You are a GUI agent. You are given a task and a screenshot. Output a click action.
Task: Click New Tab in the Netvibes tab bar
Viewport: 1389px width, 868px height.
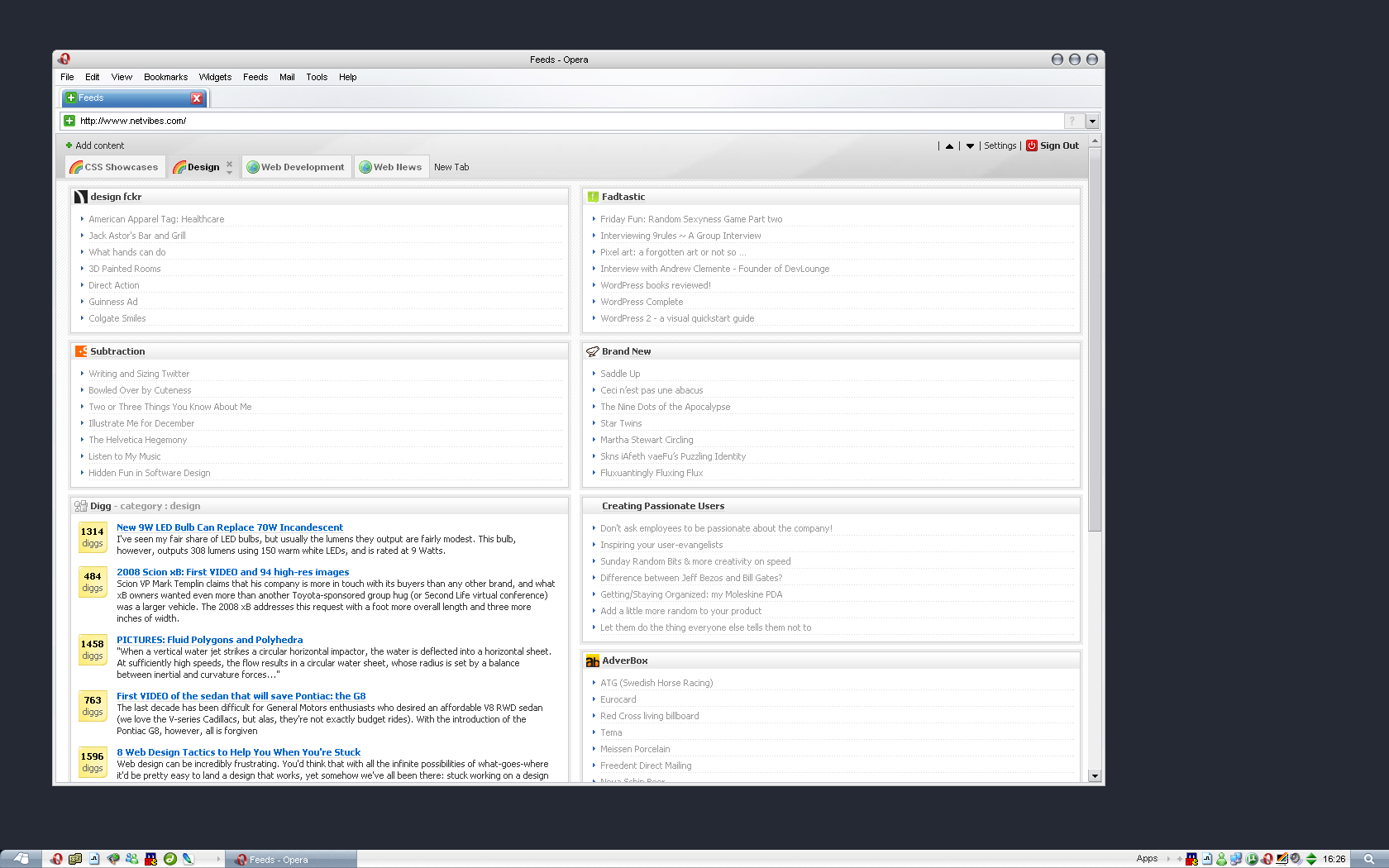click(451, 167)
